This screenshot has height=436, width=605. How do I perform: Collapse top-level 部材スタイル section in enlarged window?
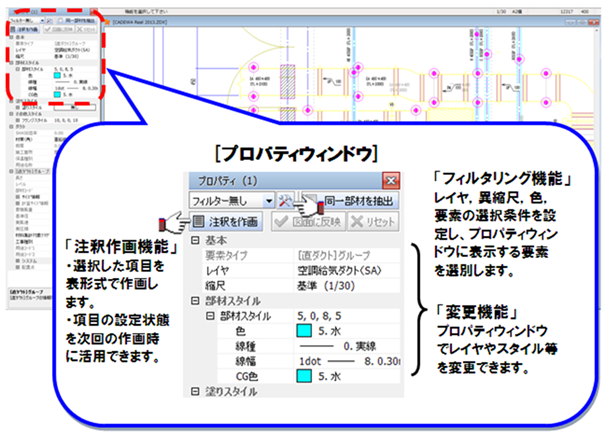tap(195, 301)
